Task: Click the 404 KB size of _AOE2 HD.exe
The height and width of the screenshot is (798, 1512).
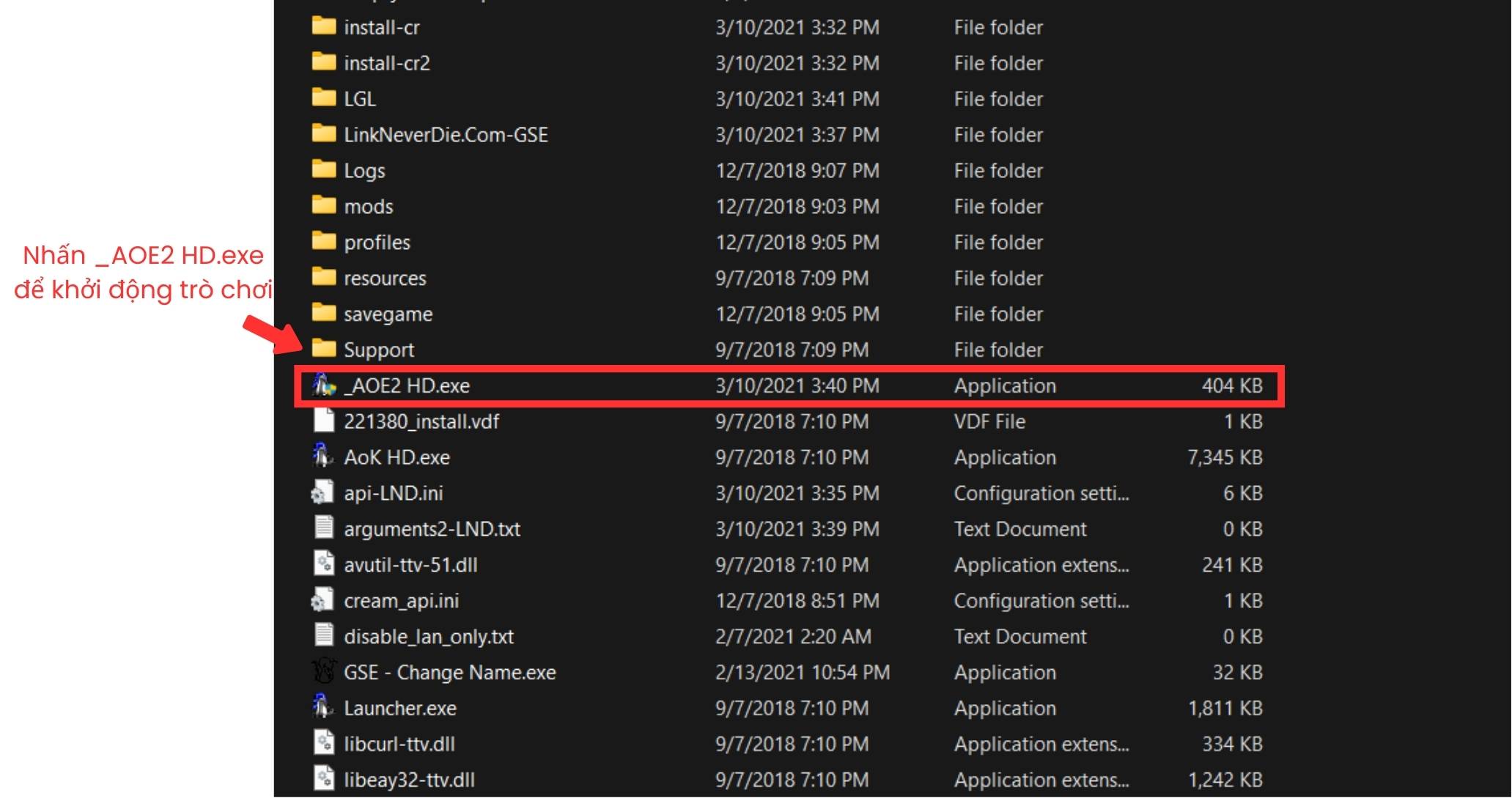Action: coord(1232,385)
